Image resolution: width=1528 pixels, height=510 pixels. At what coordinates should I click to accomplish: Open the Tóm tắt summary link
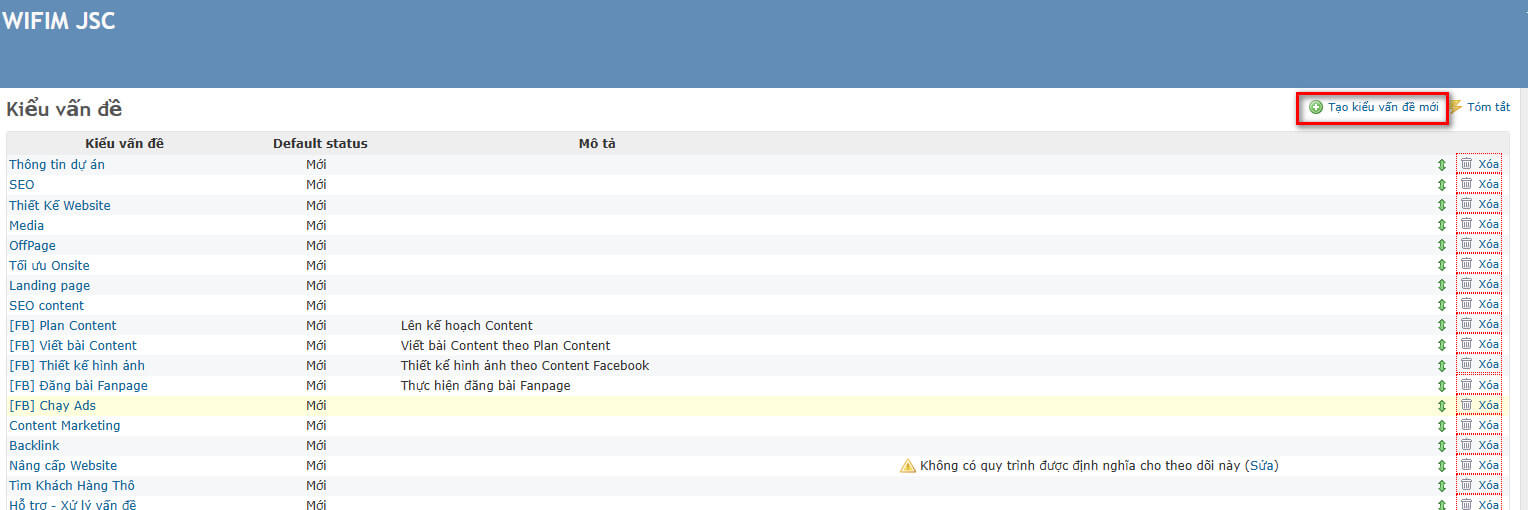pyautogui.click(x=1488, y=107)
